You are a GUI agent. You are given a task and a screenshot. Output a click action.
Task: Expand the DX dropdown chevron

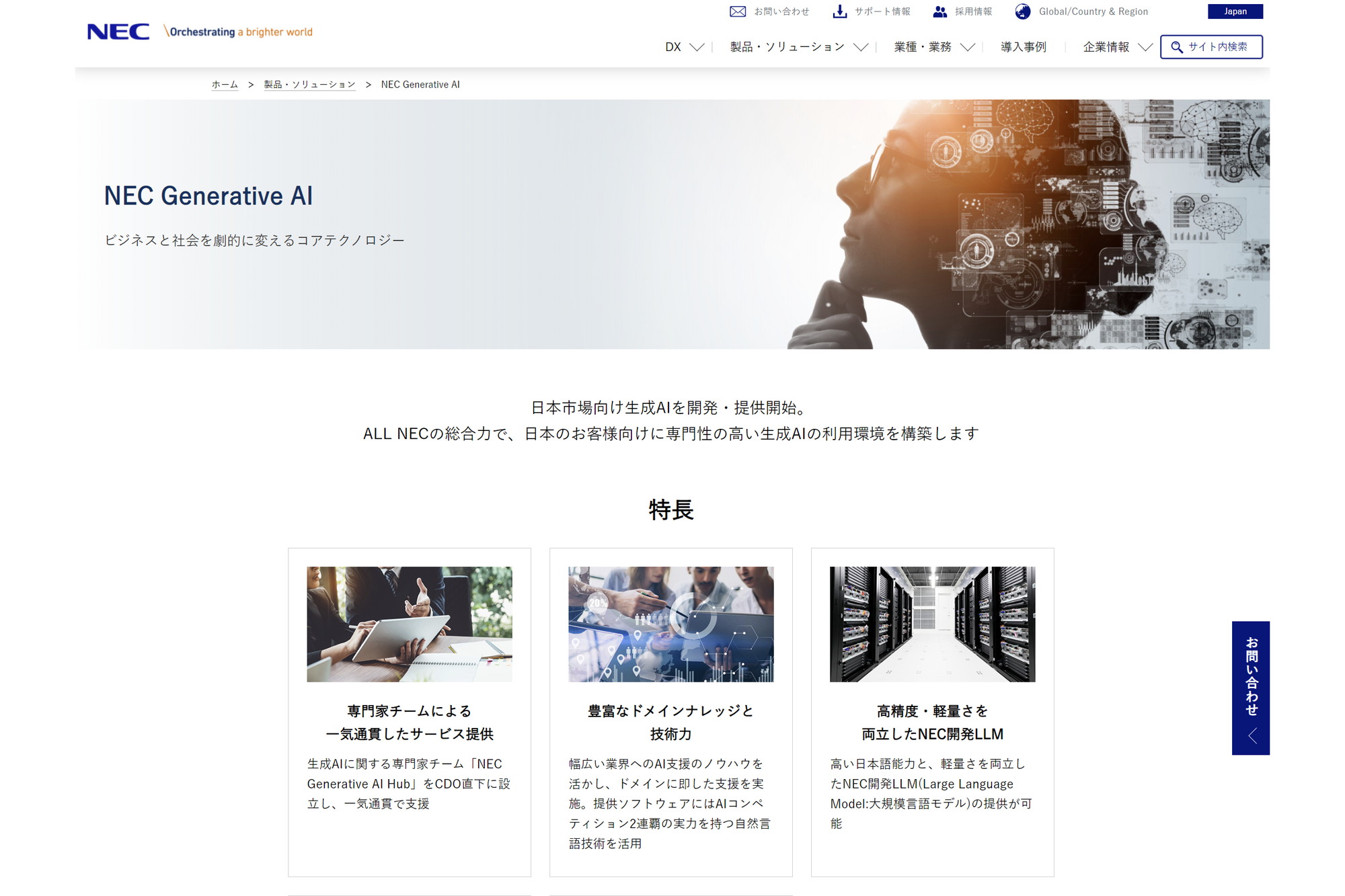(x=697, y=47)
